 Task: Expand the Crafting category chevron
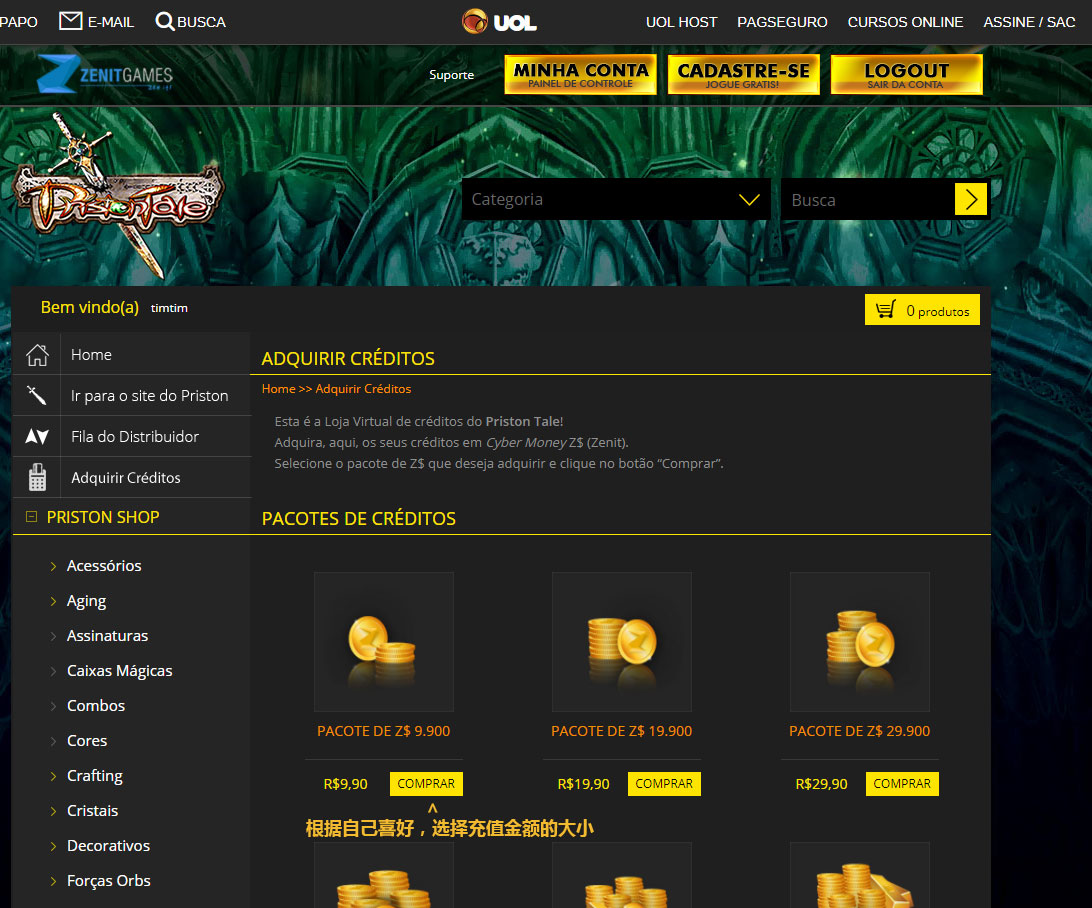click(x=53, y=776)
